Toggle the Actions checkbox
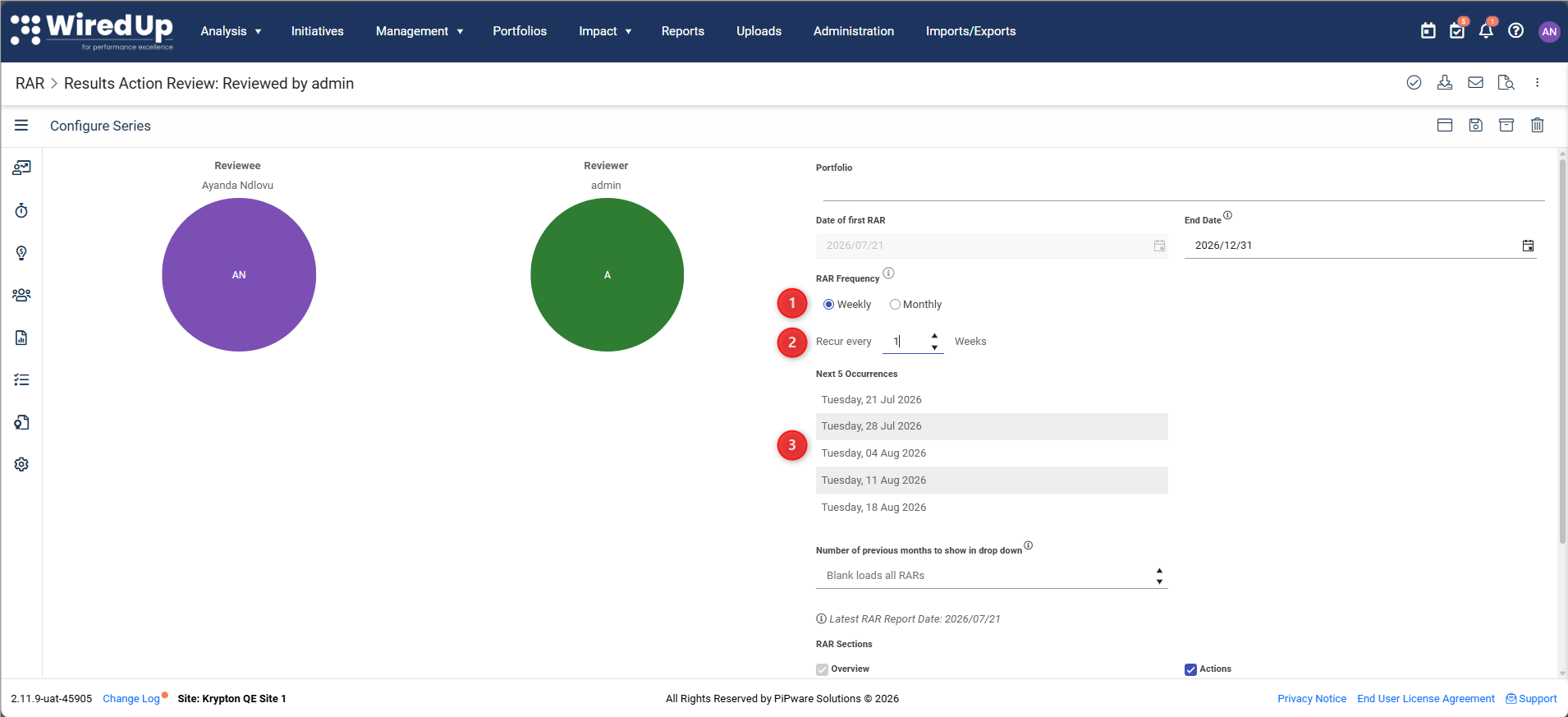This screenshot has width=1568, height=717. [1190, 669]
